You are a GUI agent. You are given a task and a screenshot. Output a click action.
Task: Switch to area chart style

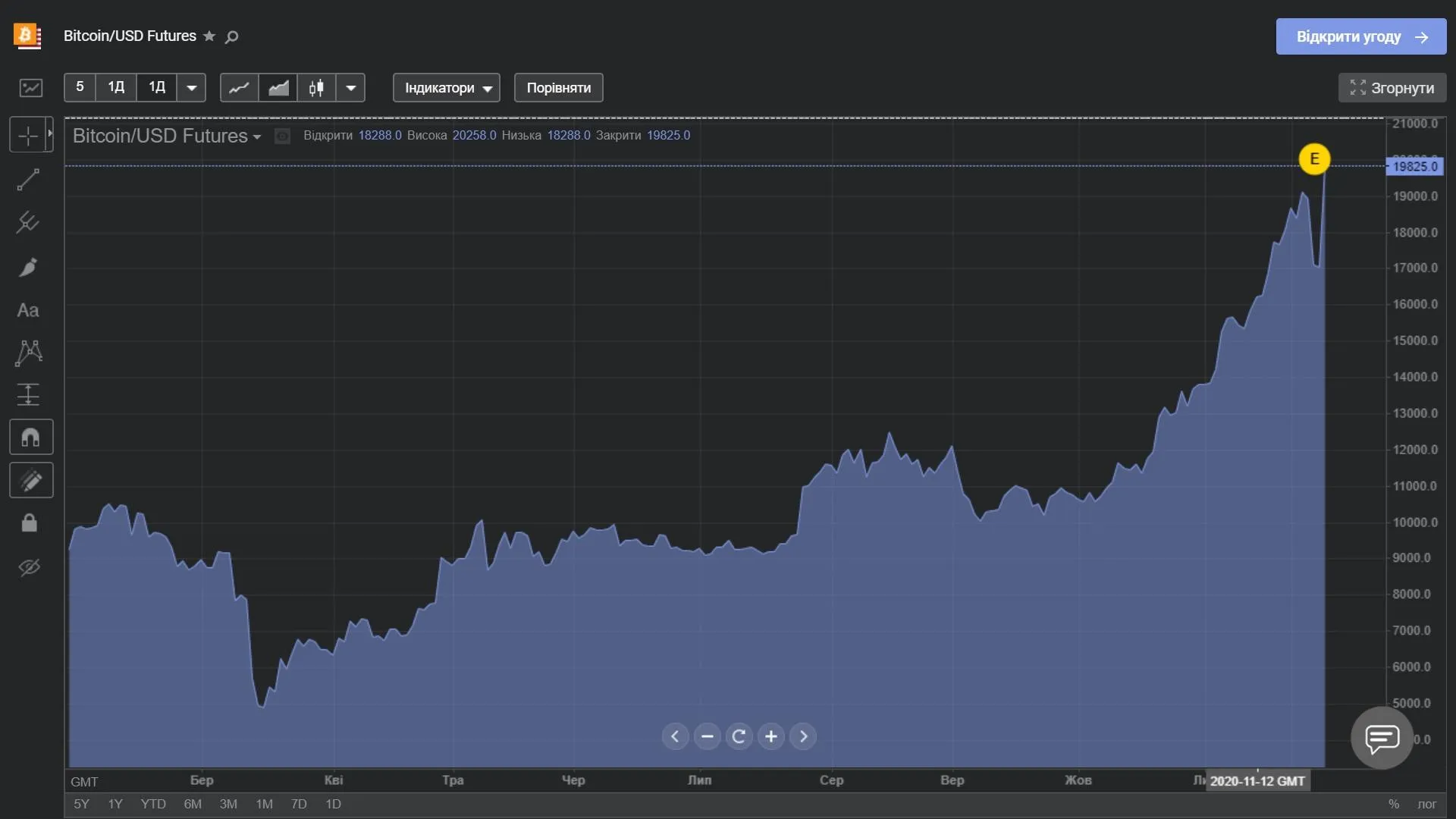coord(278,88)
